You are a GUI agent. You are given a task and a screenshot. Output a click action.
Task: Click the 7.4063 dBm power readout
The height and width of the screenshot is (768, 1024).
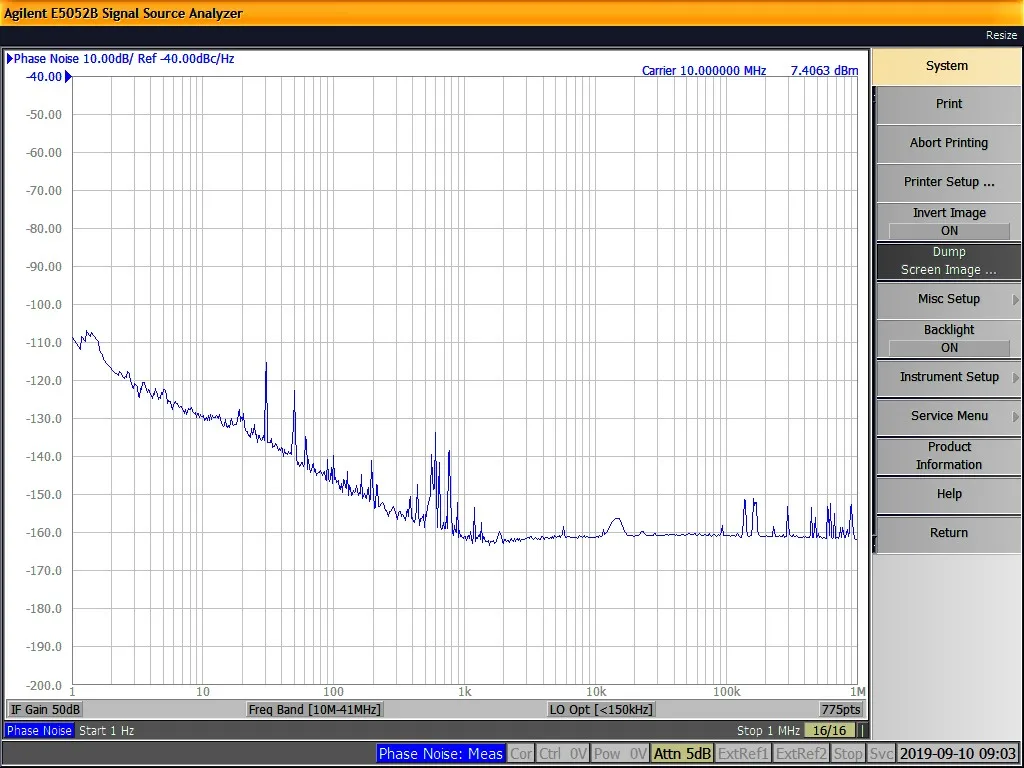824,71
